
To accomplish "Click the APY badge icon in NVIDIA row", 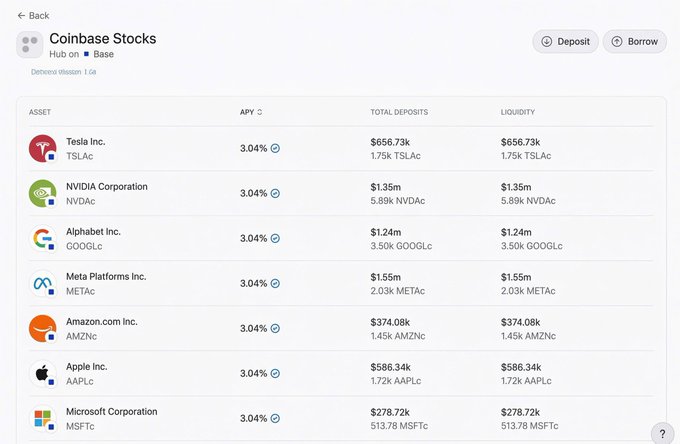I will click(x=275, y=193).
